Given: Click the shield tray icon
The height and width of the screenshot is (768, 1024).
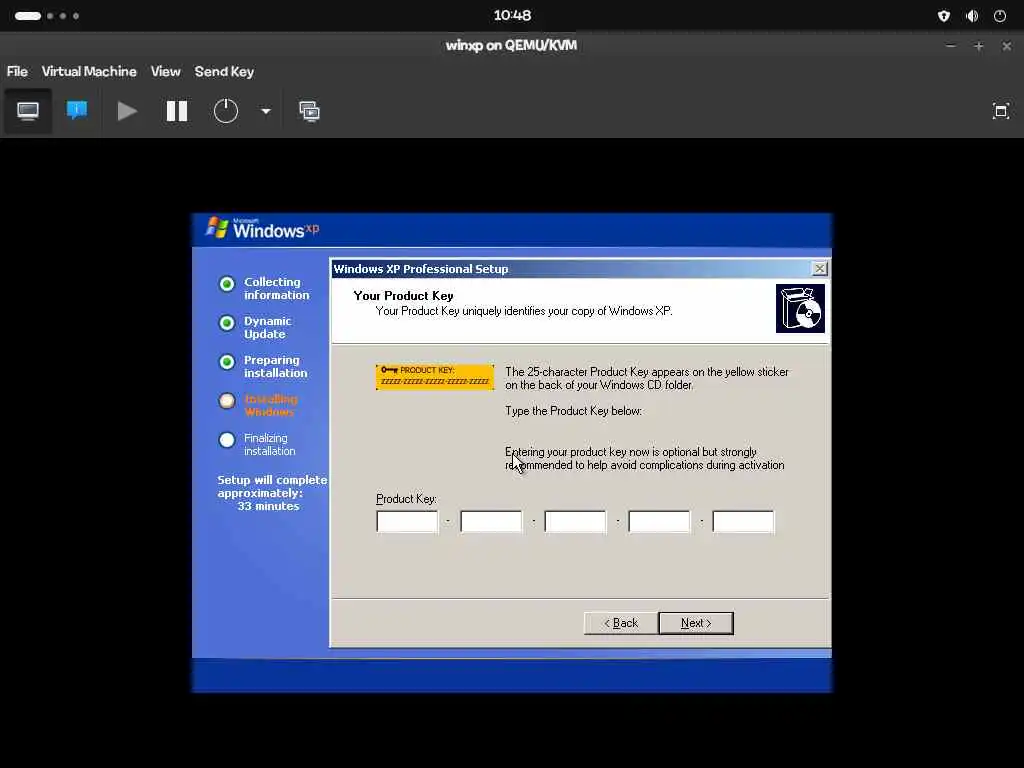Looking at the screenshot, I should tap(944, 16).
